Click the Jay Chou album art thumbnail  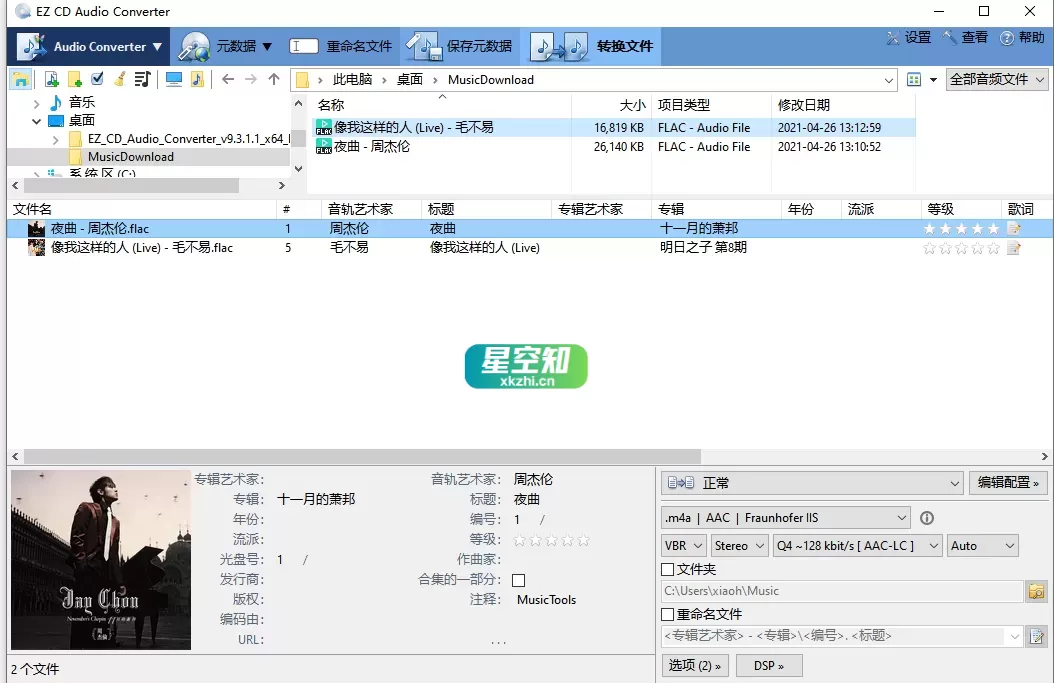point(100,560)
